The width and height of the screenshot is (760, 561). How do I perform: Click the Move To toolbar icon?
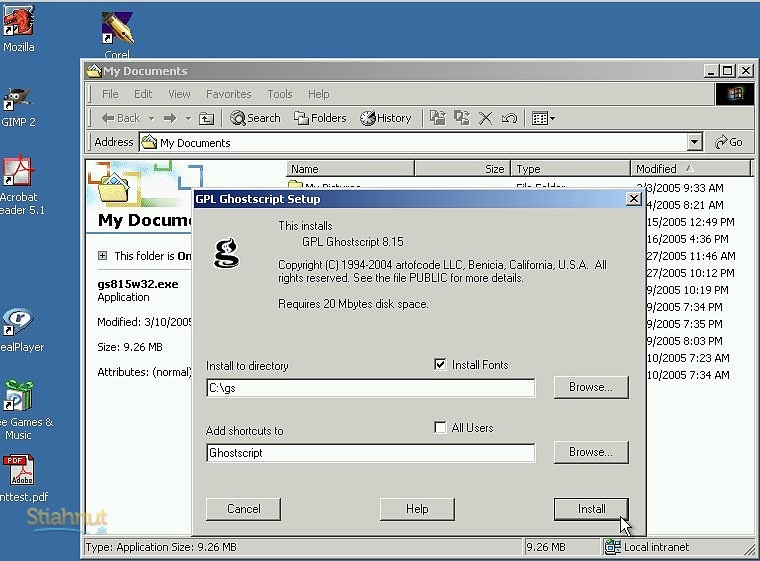(x=438, y=118)
